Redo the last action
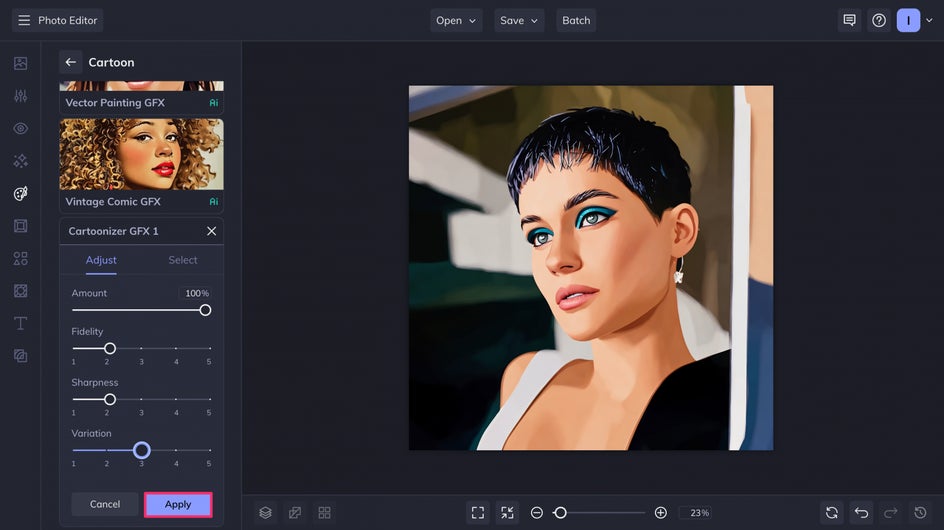 (891, 513)
